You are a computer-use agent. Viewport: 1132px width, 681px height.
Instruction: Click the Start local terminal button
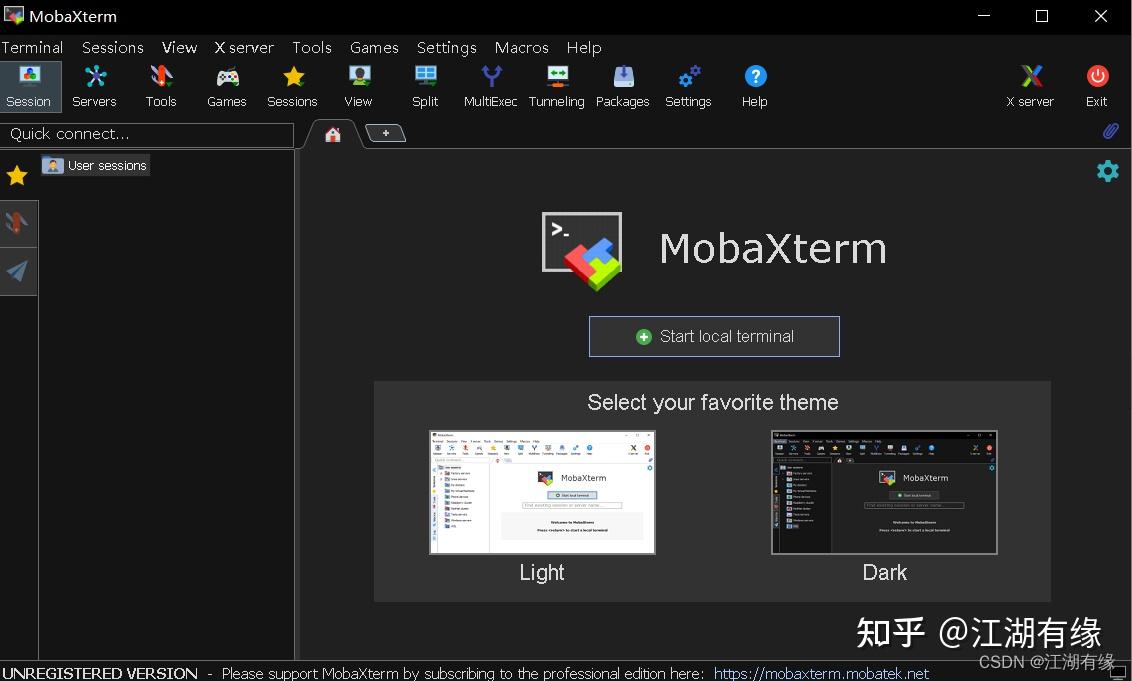tap(714, 336)
